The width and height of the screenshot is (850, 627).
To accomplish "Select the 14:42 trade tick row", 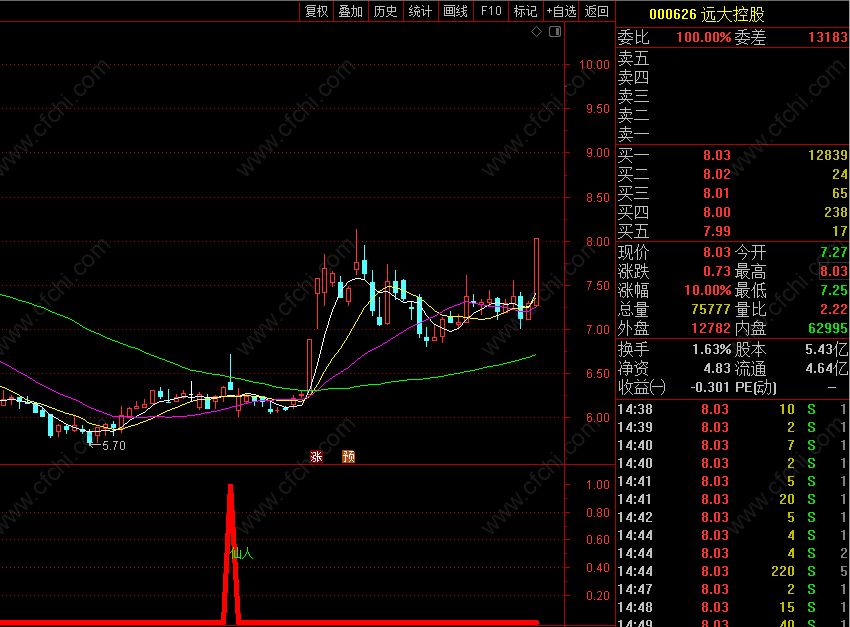I will (x=733, y=518).
